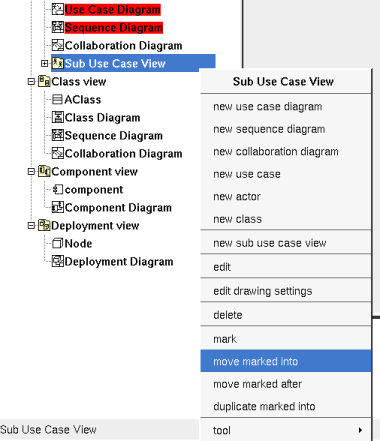Select the 'AClass' tree label
Screen dimensions: 380x441
point(83,100)
